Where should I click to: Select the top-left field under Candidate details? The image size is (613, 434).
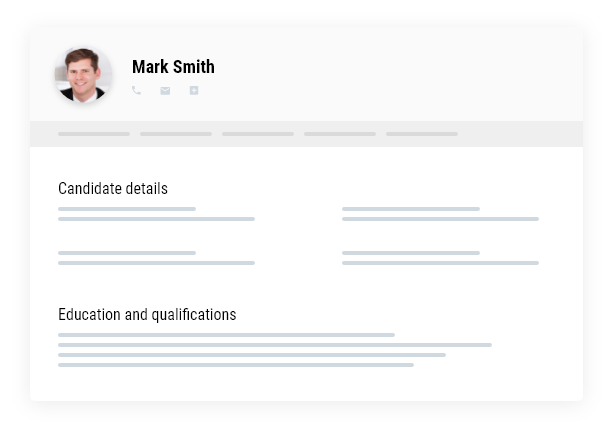coord(156,214)
